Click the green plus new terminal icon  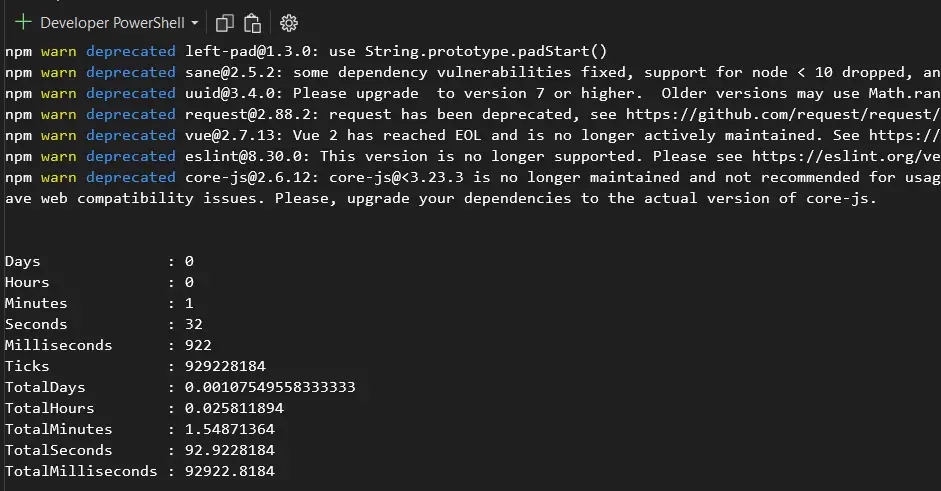point(22,22)
